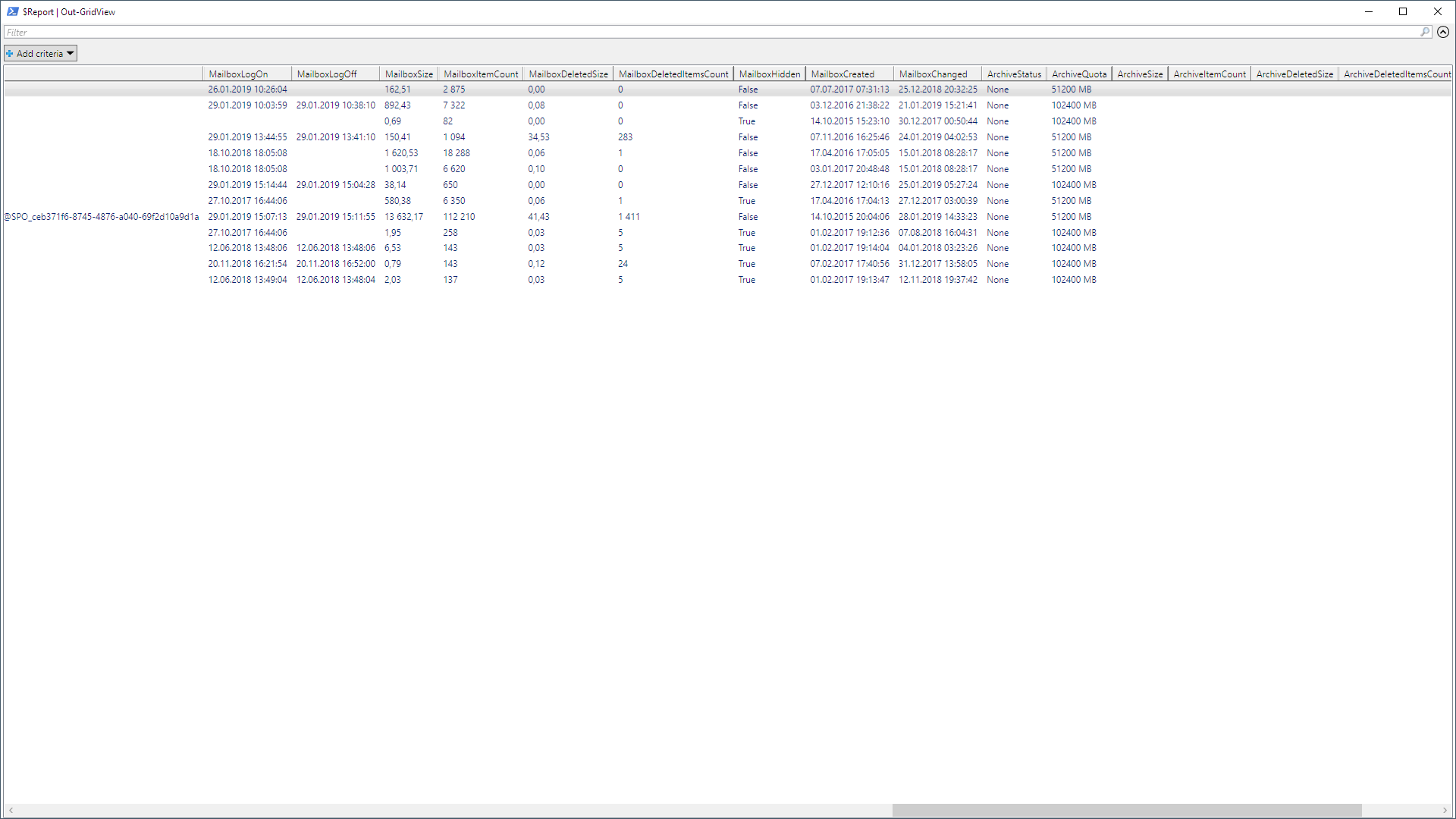This screenshot has height=819, width=1456.
Task: Click the ArchiveDeletedItemsCount column header
Action: point(1396,74)
